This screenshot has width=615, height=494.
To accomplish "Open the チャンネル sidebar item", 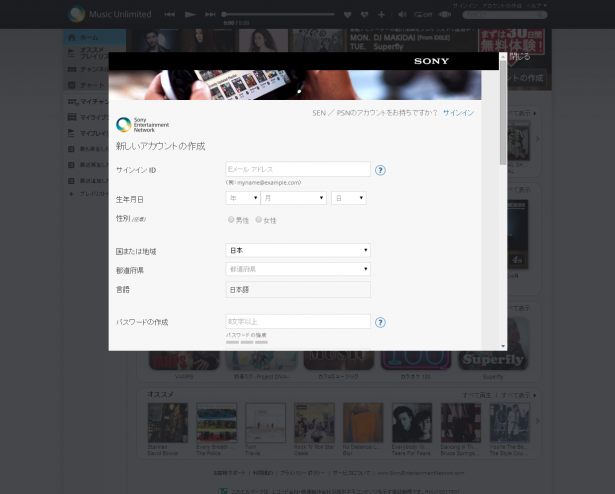I will click(x=88, y=69).
